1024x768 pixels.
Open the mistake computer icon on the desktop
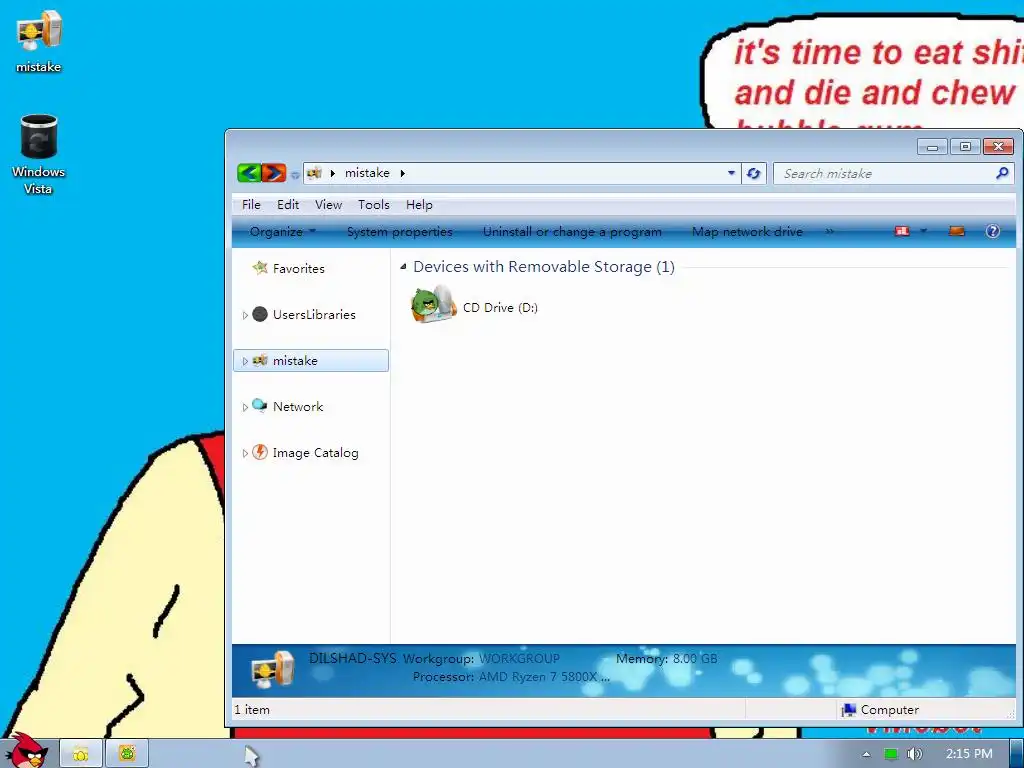click(x=39, y=42)
